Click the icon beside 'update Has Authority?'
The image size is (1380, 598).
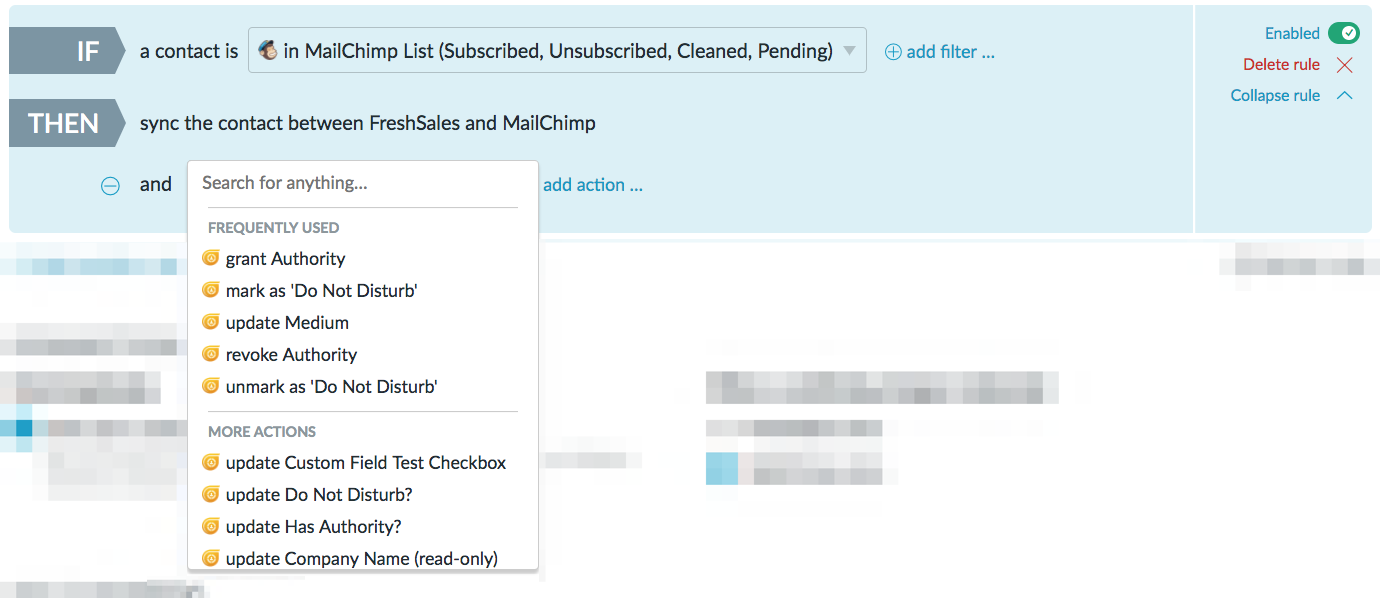tap(210, 526)
